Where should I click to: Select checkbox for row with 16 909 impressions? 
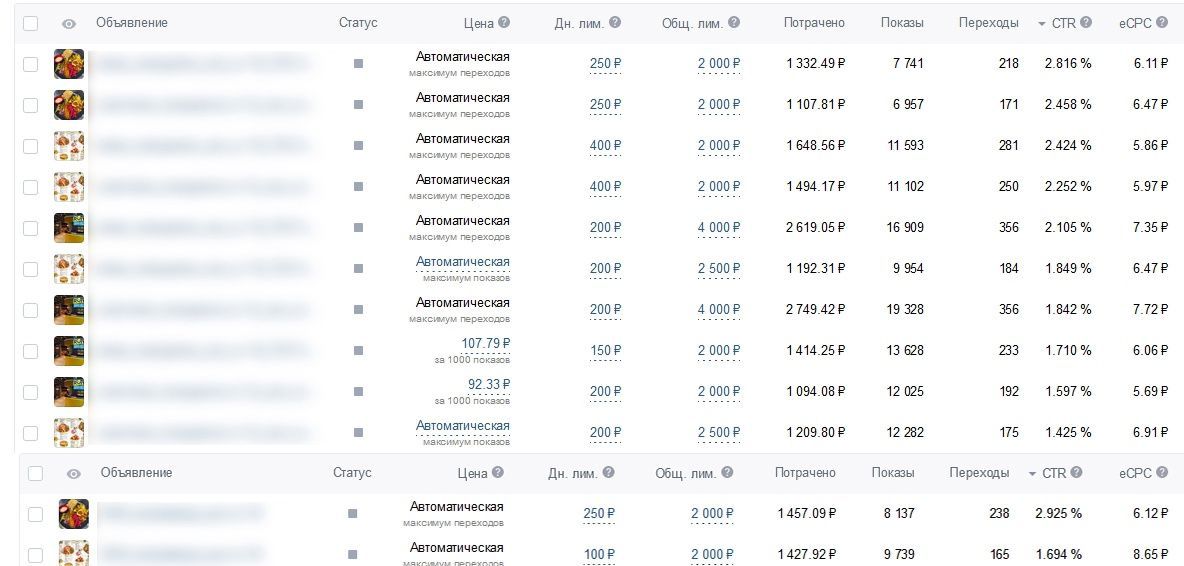[x=30, y=228]
